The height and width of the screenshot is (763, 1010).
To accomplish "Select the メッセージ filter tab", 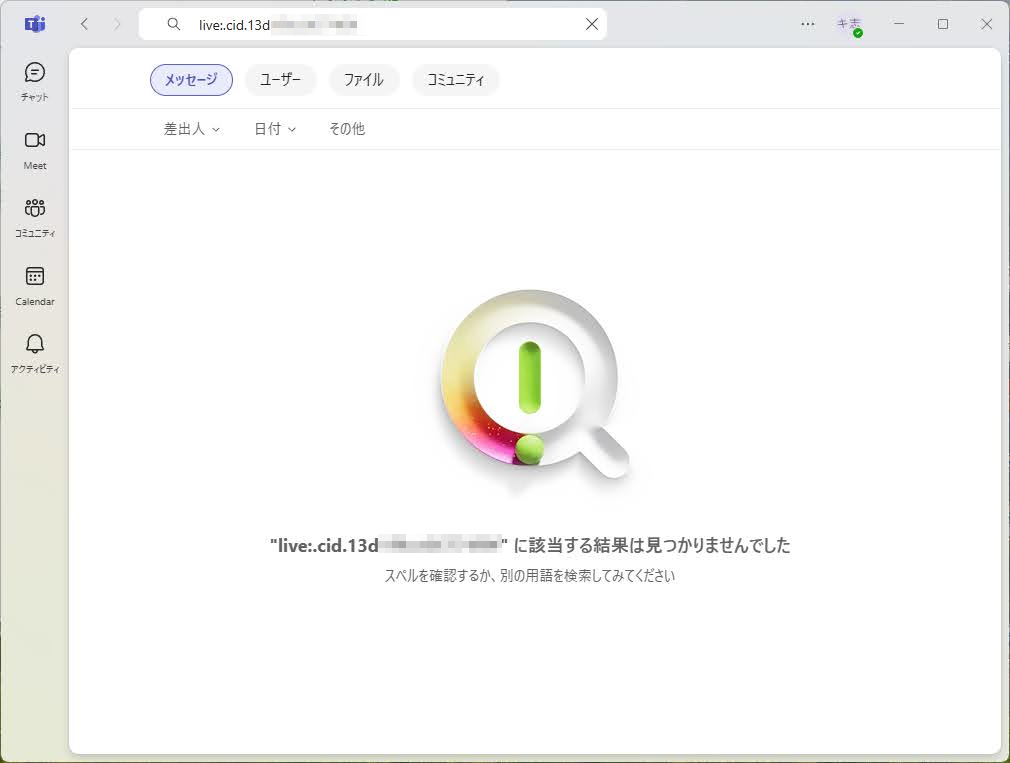I will point(191,80).
